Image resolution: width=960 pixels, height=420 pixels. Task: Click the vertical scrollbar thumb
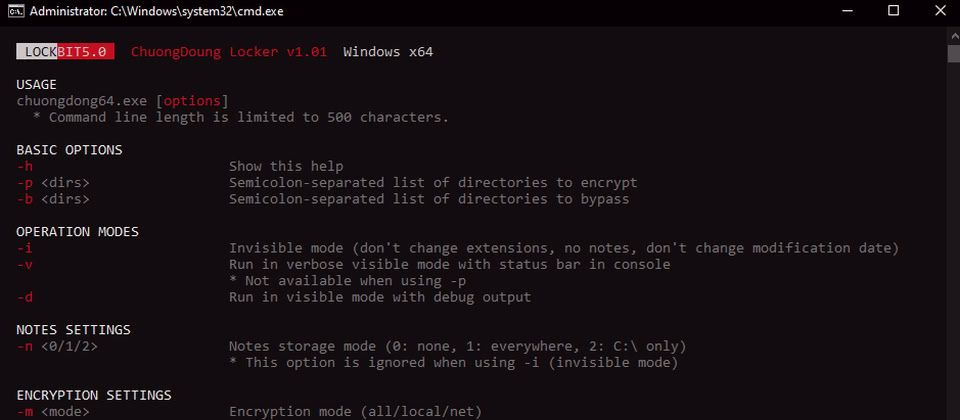(952, 53)
